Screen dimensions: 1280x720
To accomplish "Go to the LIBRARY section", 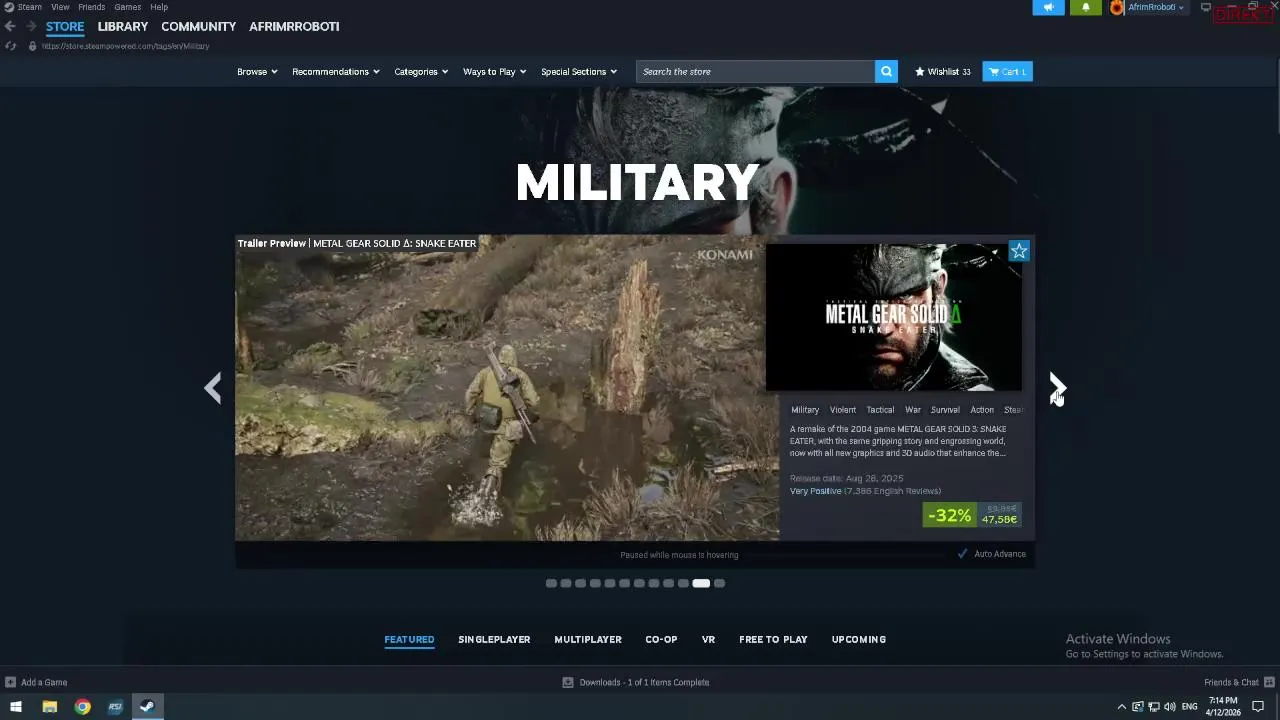I will point(123,26).
